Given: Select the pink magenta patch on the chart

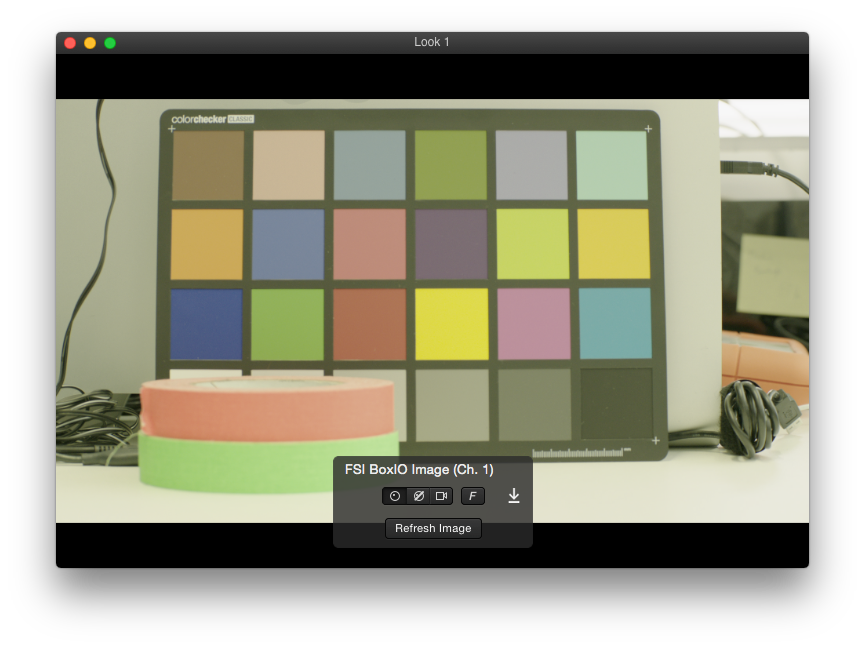Looking at the screenshot, I should pyautogui.click(x=533, y=324).
